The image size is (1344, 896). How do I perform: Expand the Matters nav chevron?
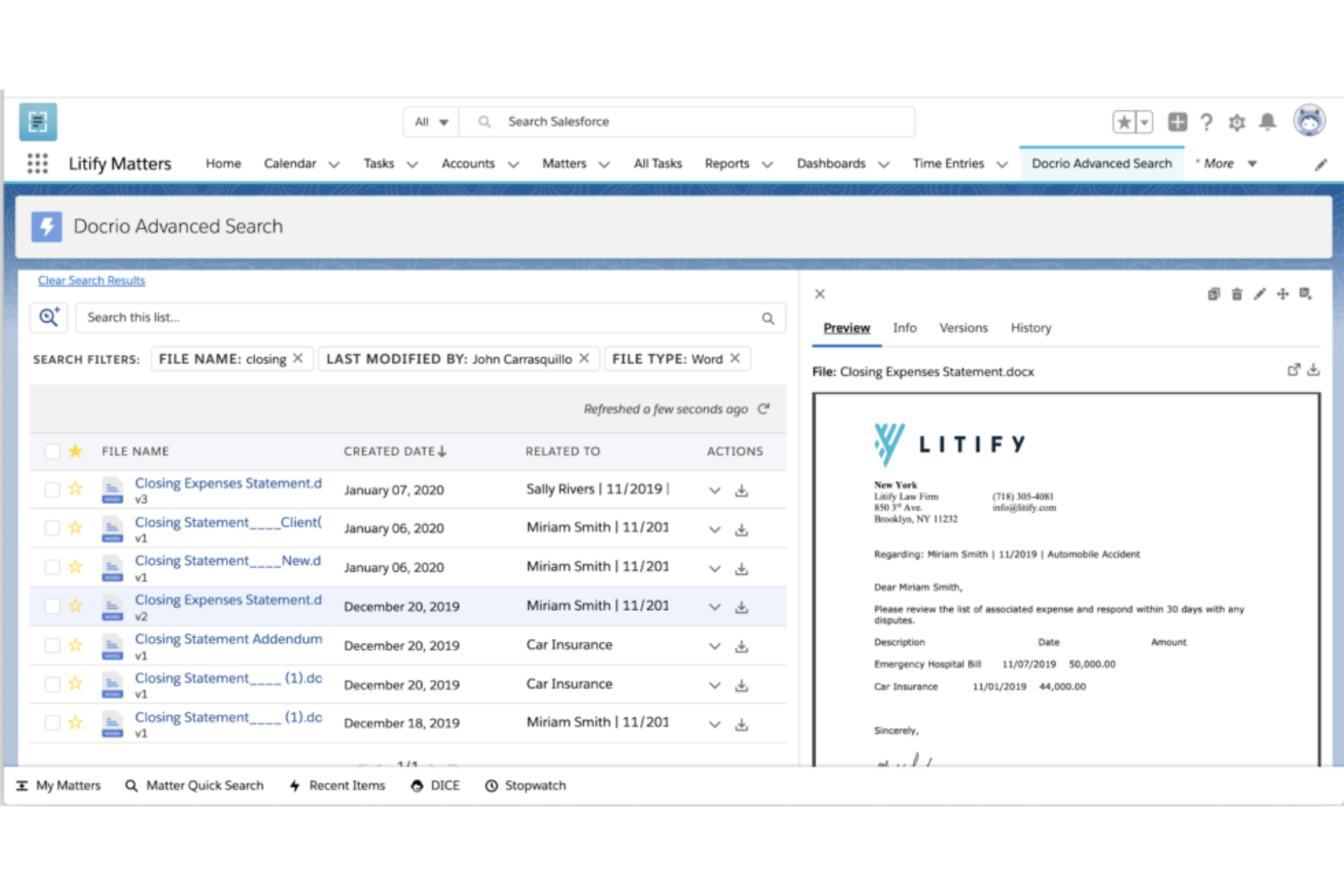coord(604,164)
